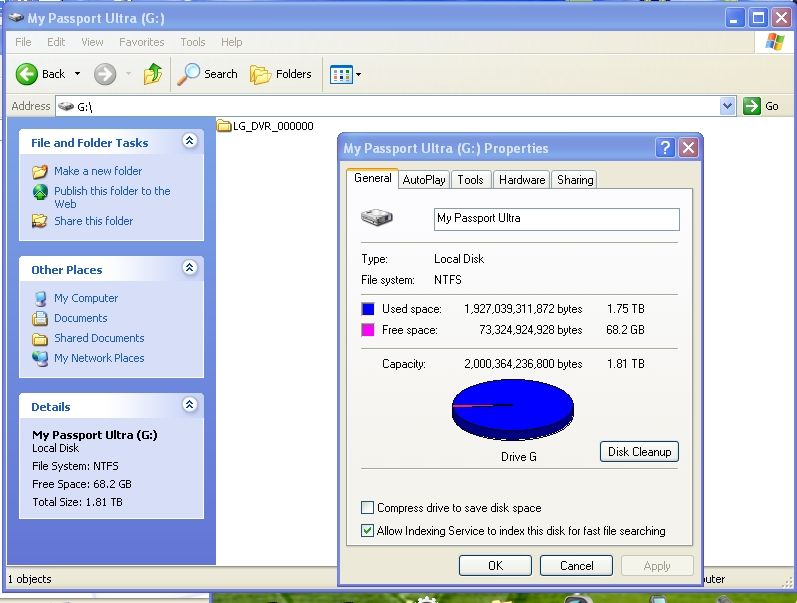The image size is (797, 603).
Task: Open the Favorites menu
Action: pos(142,42)
